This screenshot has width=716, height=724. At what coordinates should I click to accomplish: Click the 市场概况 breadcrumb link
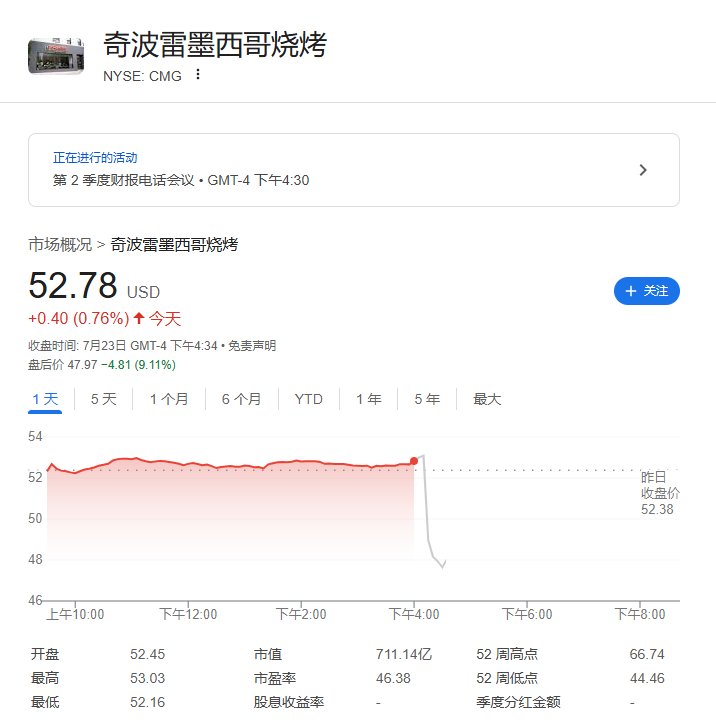(60, 244)
